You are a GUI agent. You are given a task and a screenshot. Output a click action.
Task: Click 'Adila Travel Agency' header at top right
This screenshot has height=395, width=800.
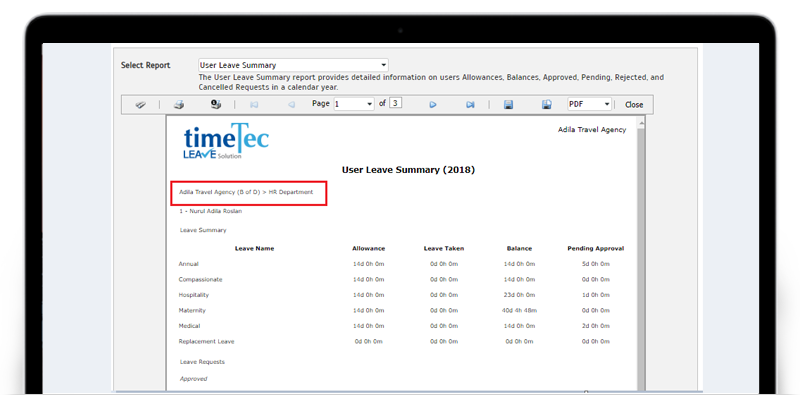tap(592, 130)
